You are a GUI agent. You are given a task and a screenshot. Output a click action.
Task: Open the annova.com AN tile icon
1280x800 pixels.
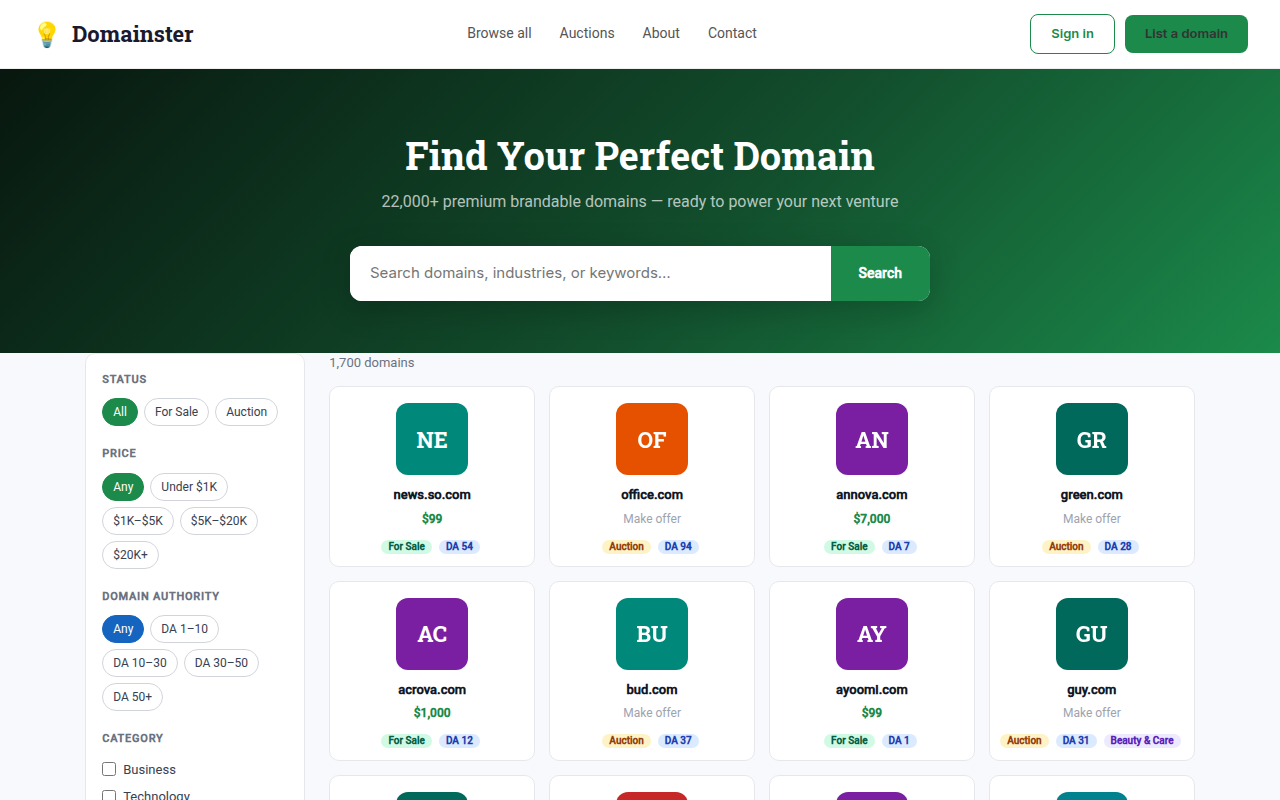click(872, 439)
